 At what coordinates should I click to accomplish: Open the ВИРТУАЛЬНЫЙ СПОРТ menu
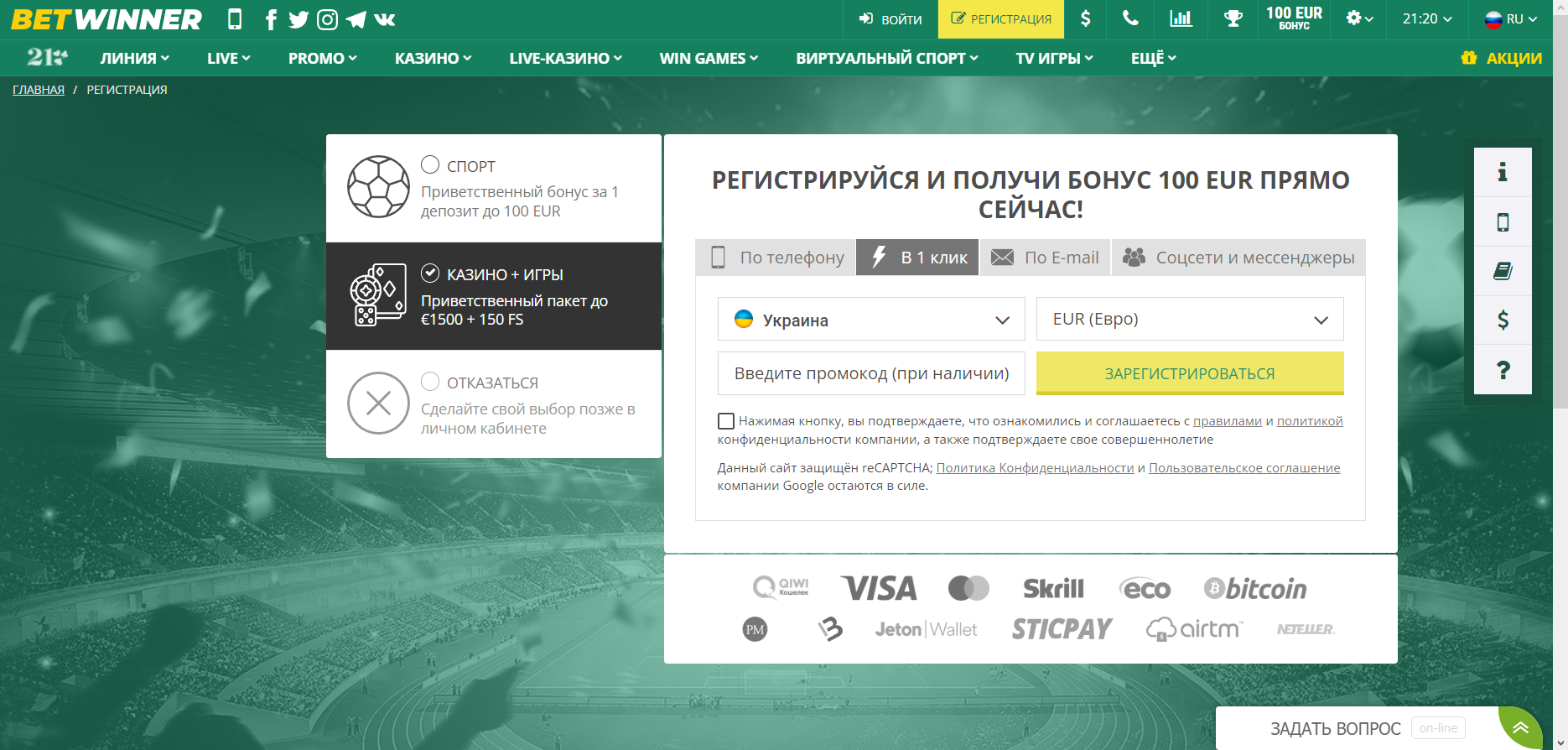tap(887, 58)
